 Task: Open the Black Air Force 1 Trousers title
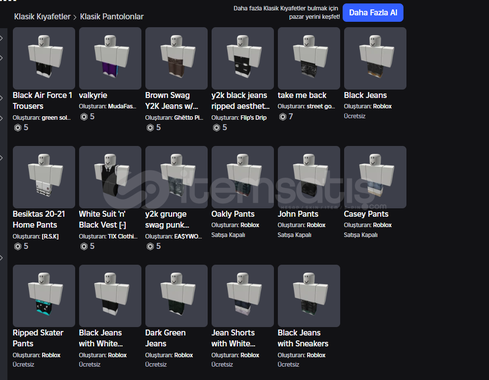(42, 101)
